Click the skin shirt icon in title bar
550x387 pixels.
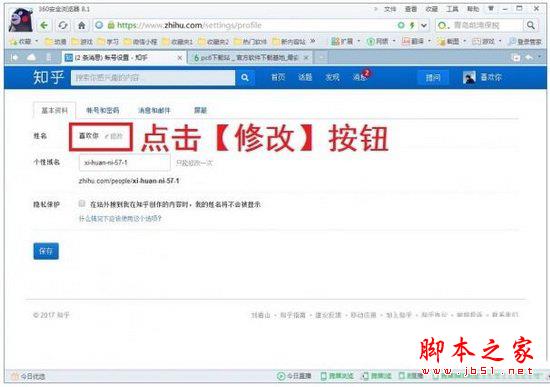coord(491,9)
